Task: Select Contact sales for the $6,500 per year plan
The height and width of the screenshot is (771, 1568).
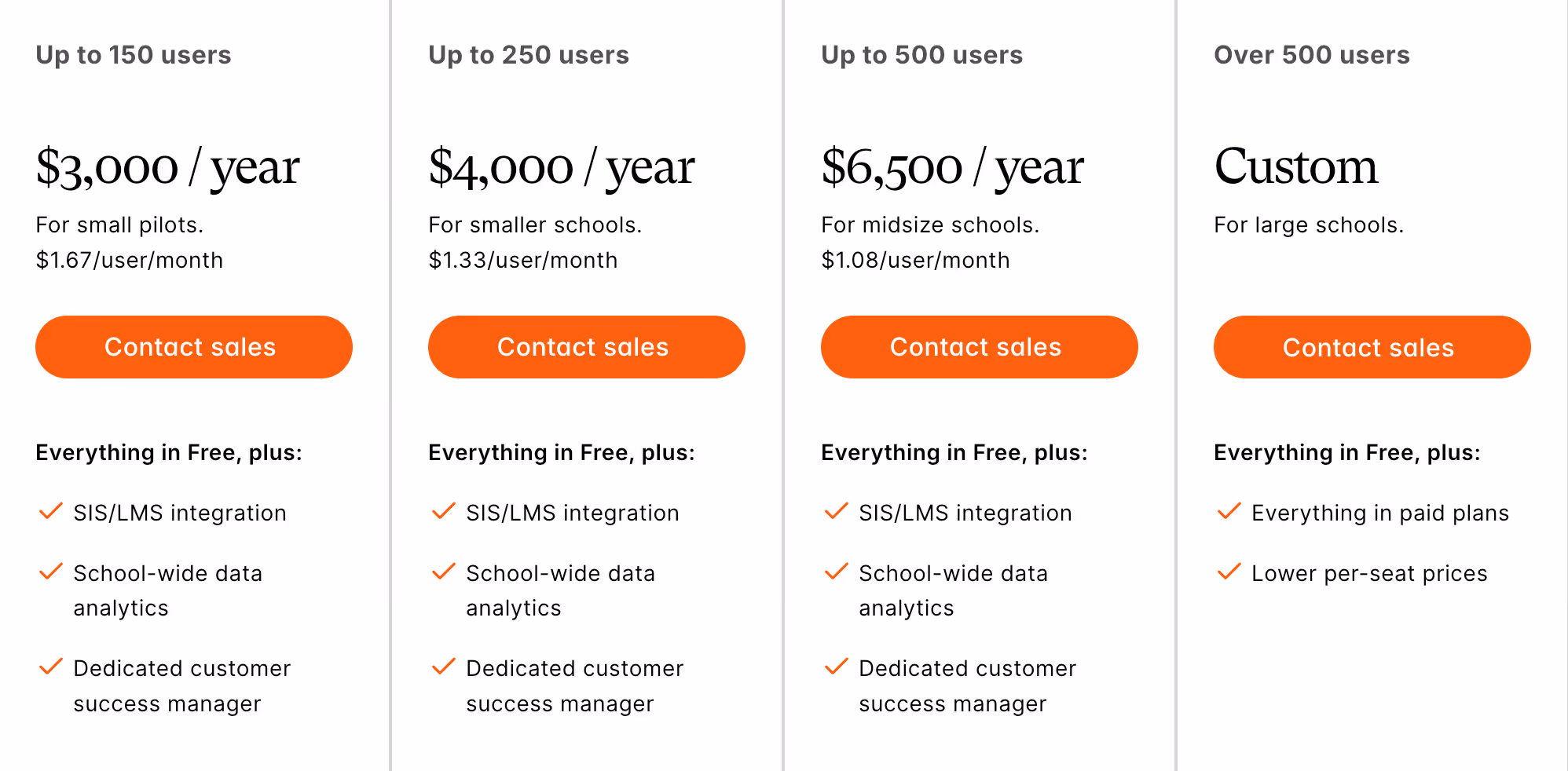Action: point(979,346)
